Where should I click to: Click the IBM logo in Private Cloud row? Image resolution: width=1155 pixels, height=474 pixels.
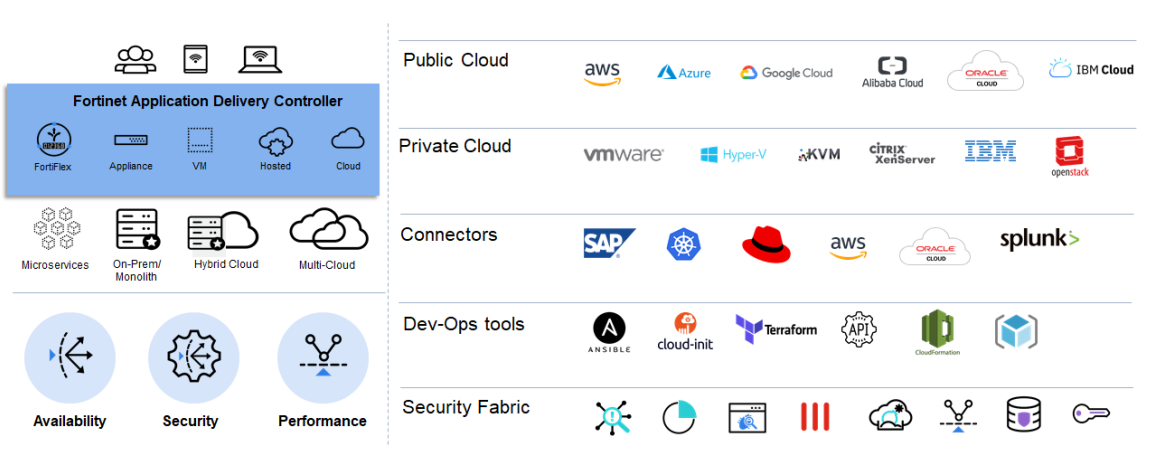990,151
